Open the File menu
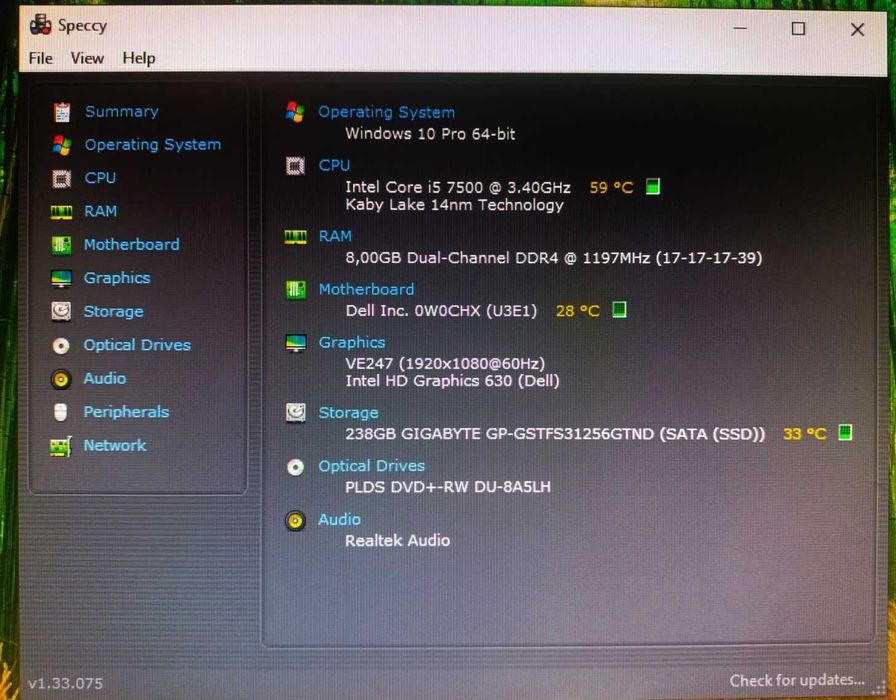896x700 pixels. [41, 58]
